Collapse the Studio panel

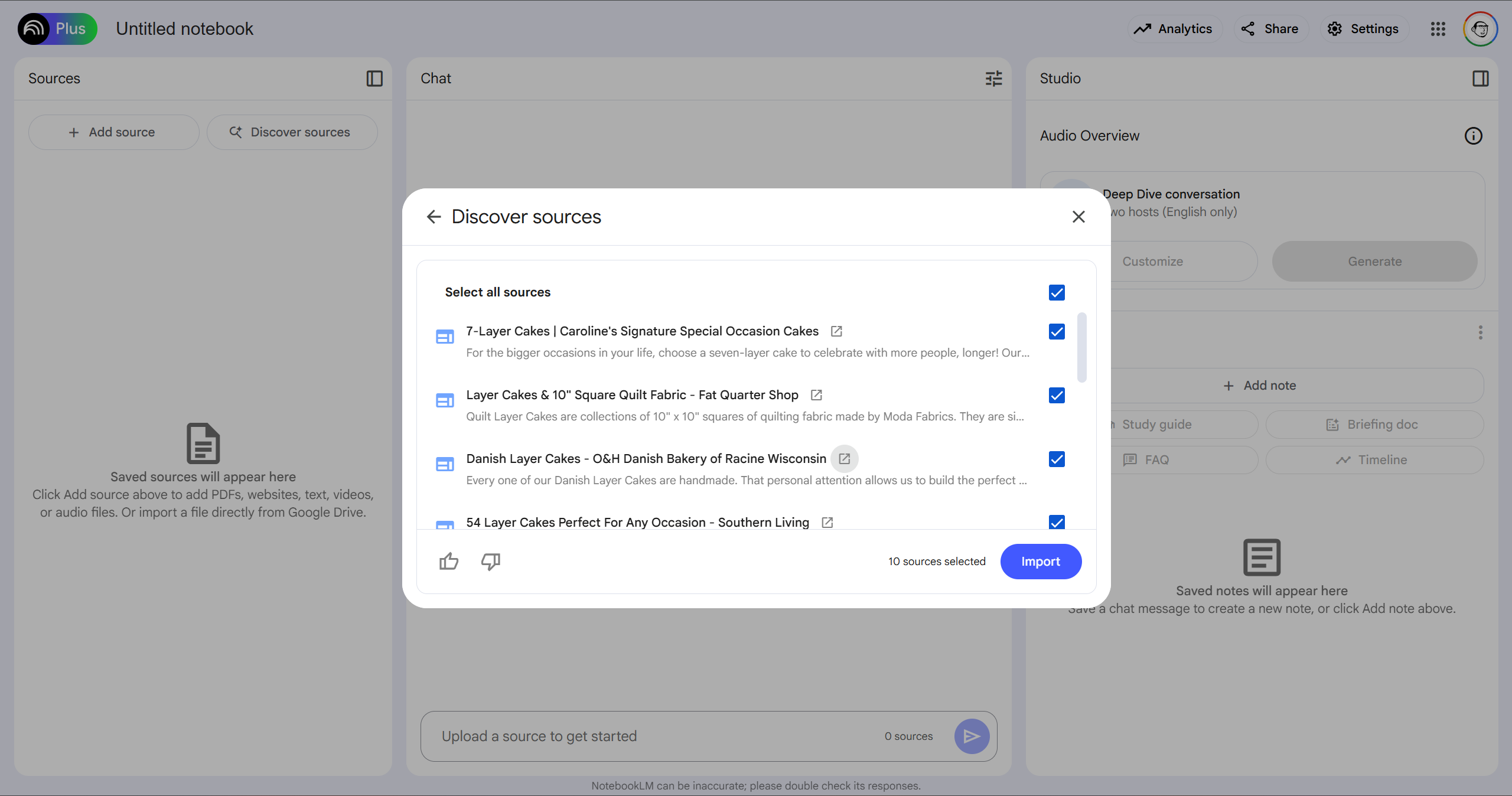click(x=1480, y=79)
